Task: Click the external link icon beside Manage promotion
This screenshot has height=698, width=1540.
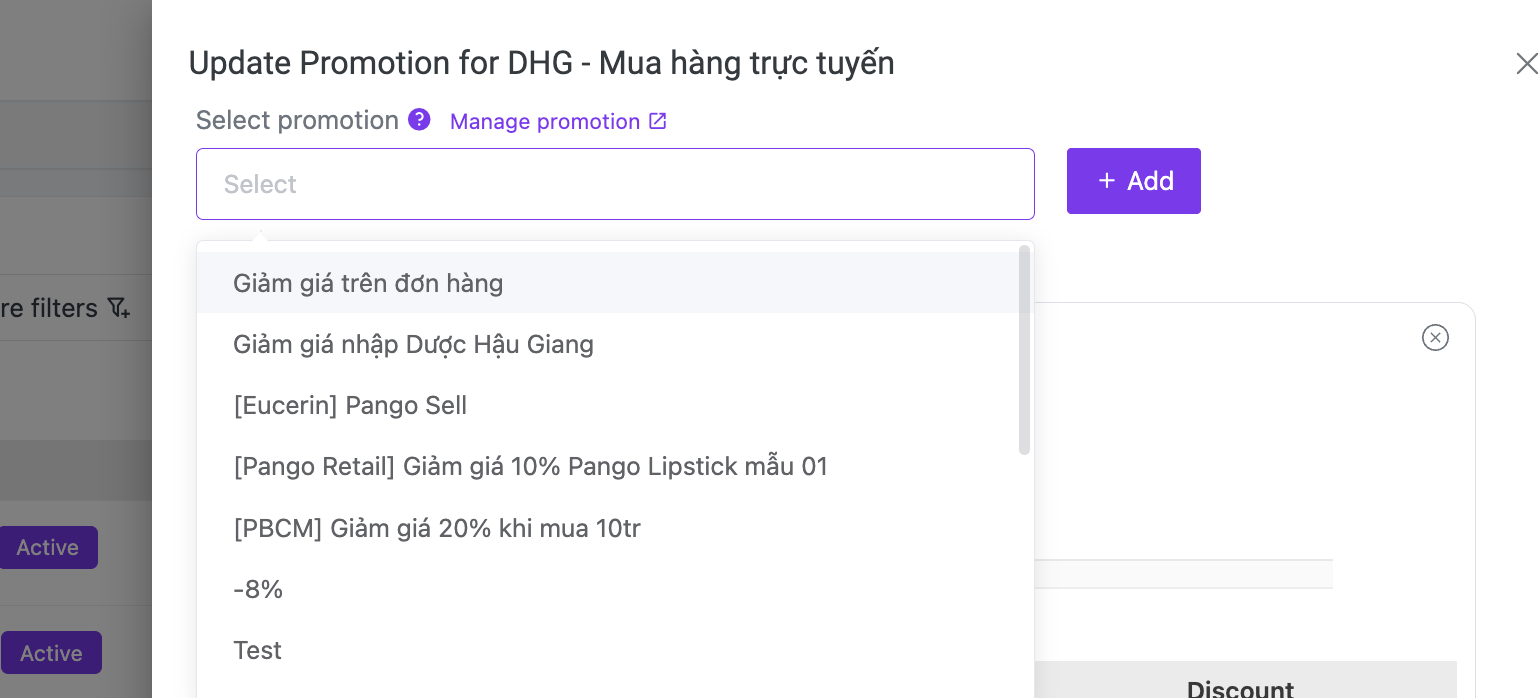Action: coord(657,121)
